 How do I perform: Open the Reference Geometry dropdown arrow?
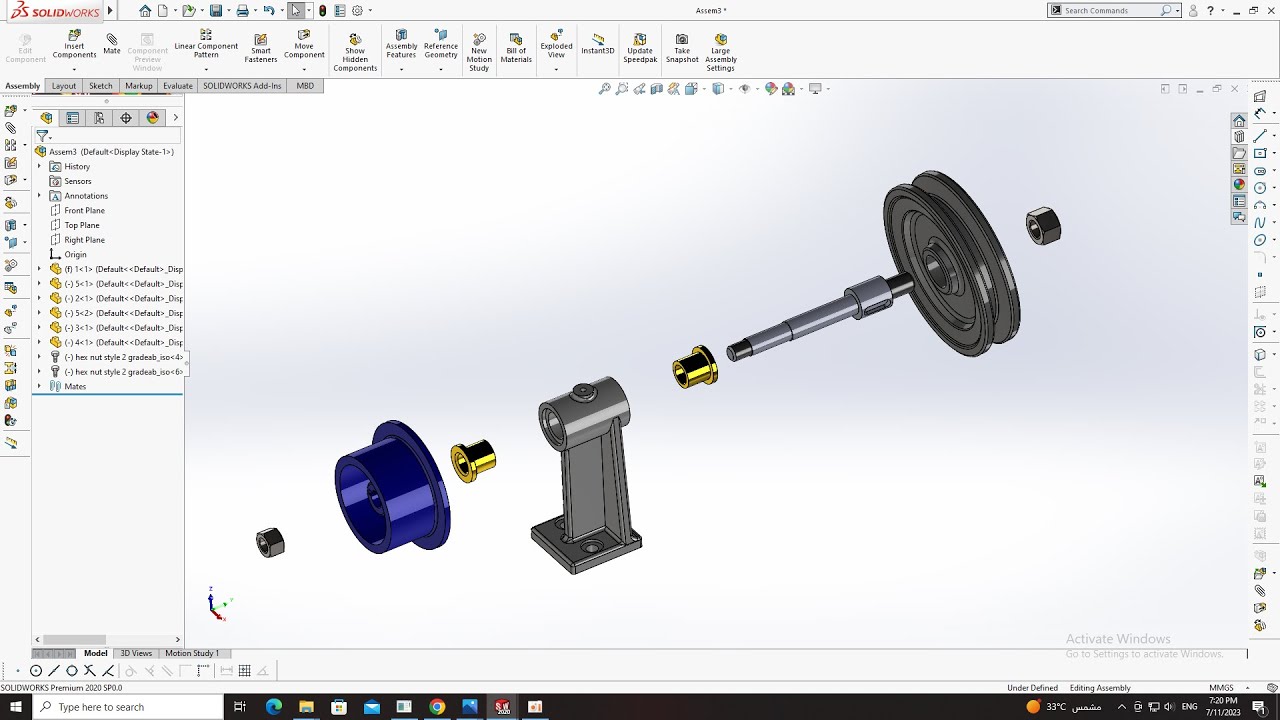pyautogui.click(x=440, y=69)
